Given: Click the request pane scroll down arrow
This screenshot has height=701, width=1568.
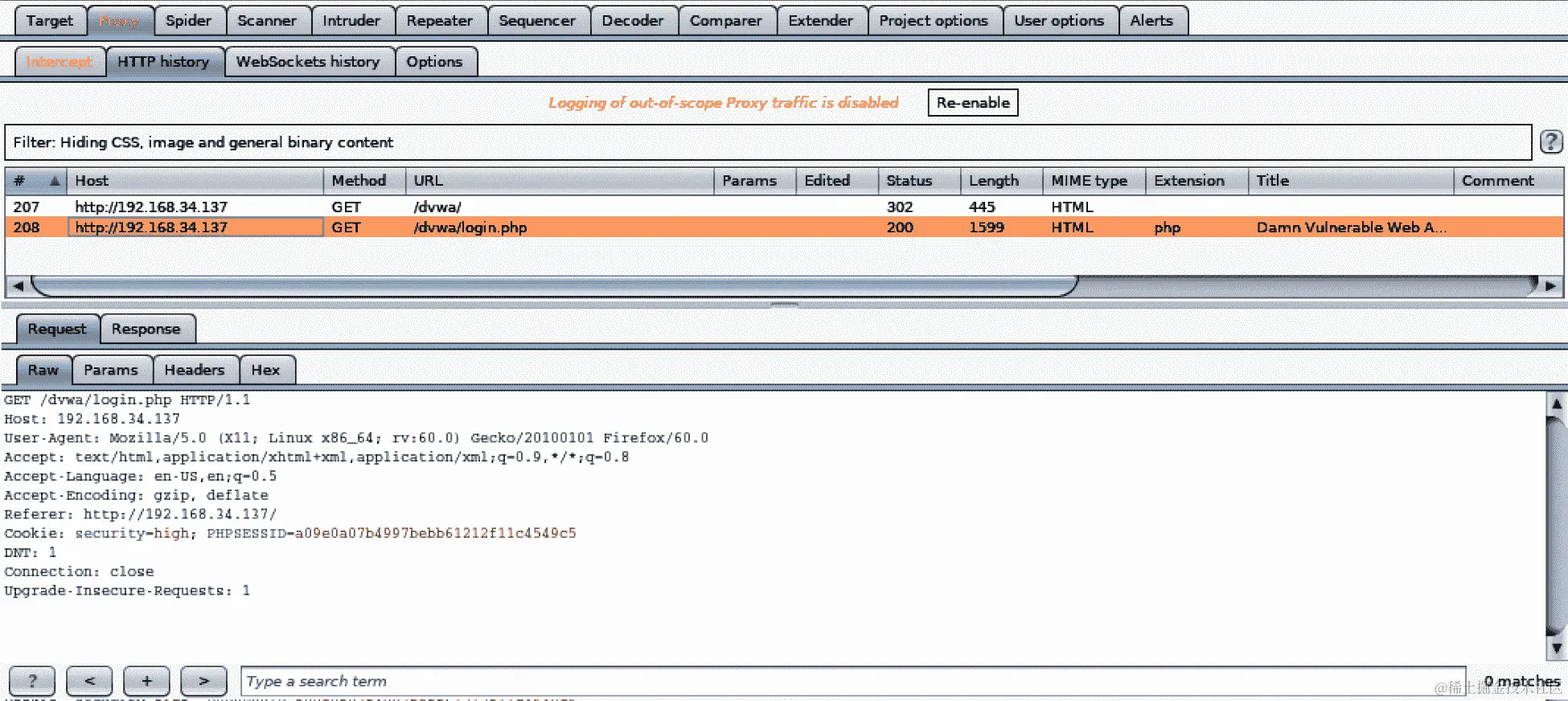Looking at the screenshot, I should click(x=1556, y=648).
